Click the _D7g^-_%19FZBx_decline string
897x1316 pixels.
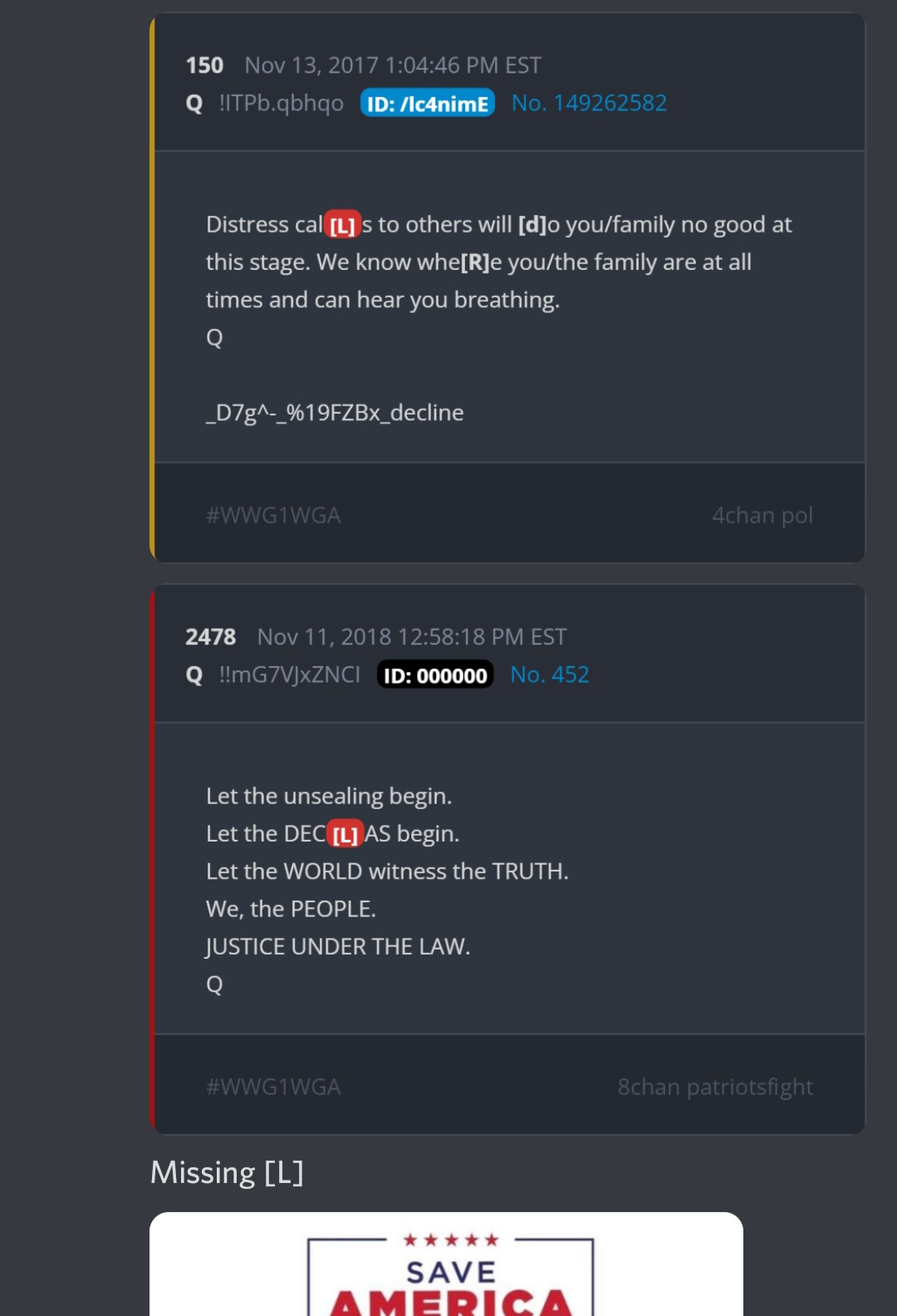pos(335,412)
